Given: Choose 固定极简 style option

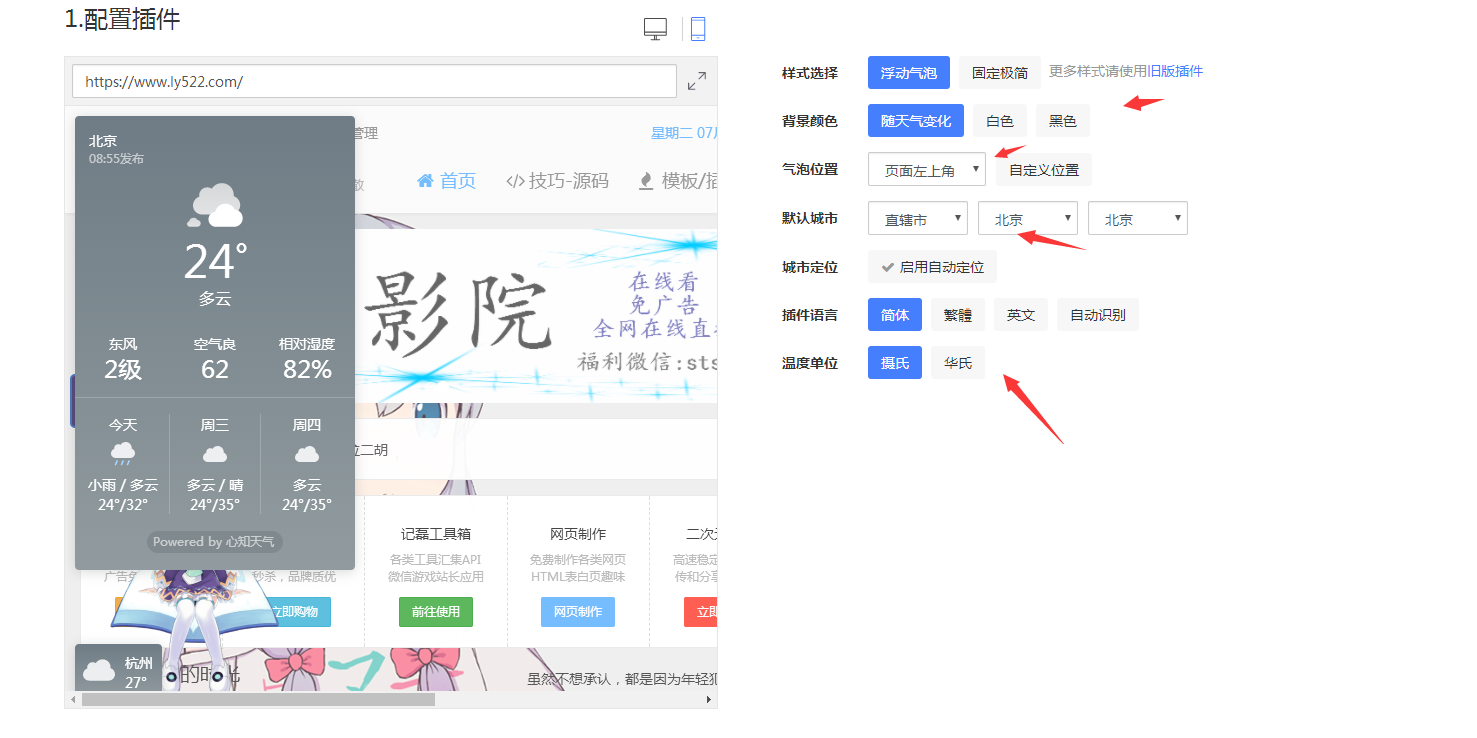Looking at the screenshot, I should (999, 73).
